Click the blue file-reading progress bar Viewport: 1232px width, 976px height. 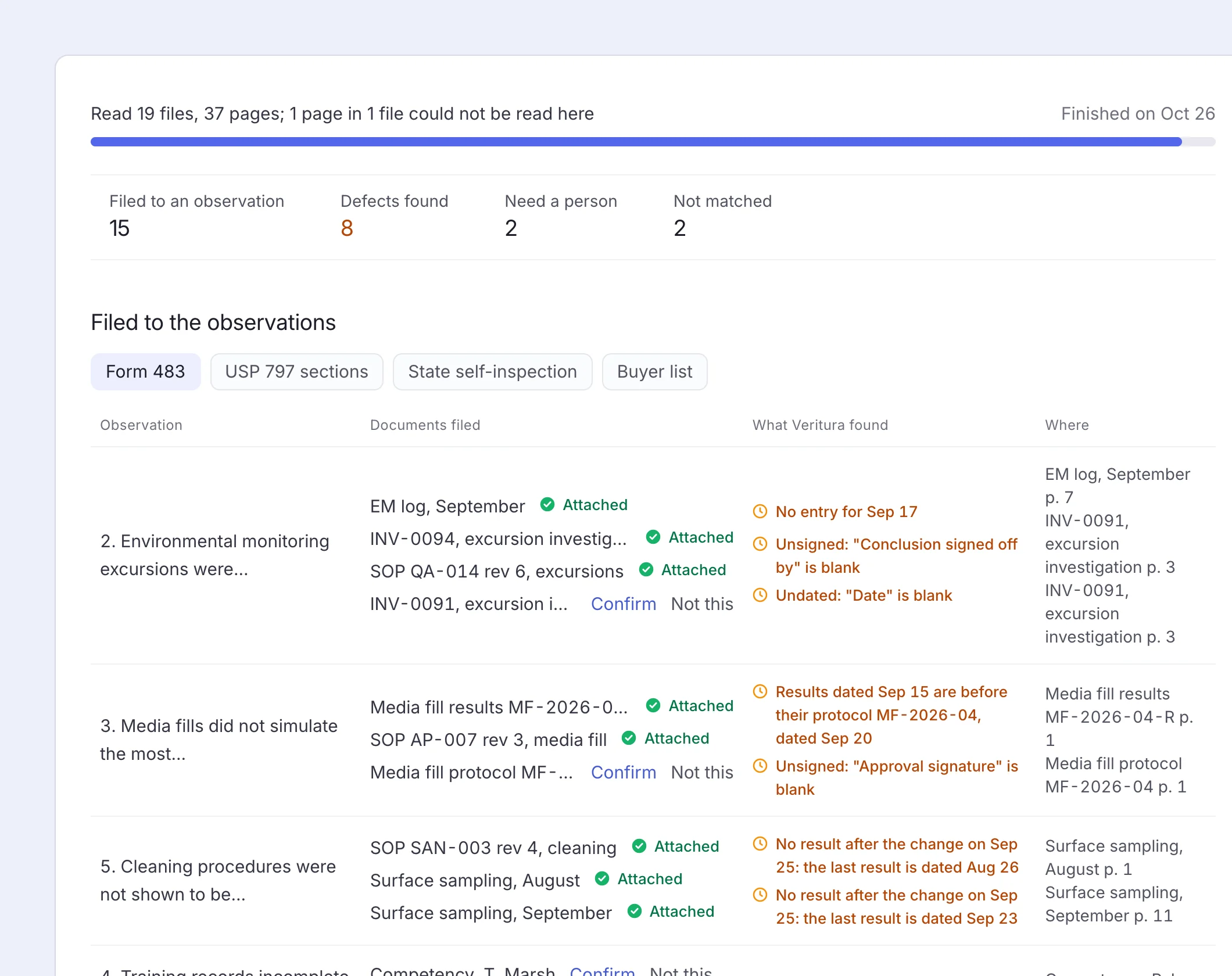tap(636, 142)
